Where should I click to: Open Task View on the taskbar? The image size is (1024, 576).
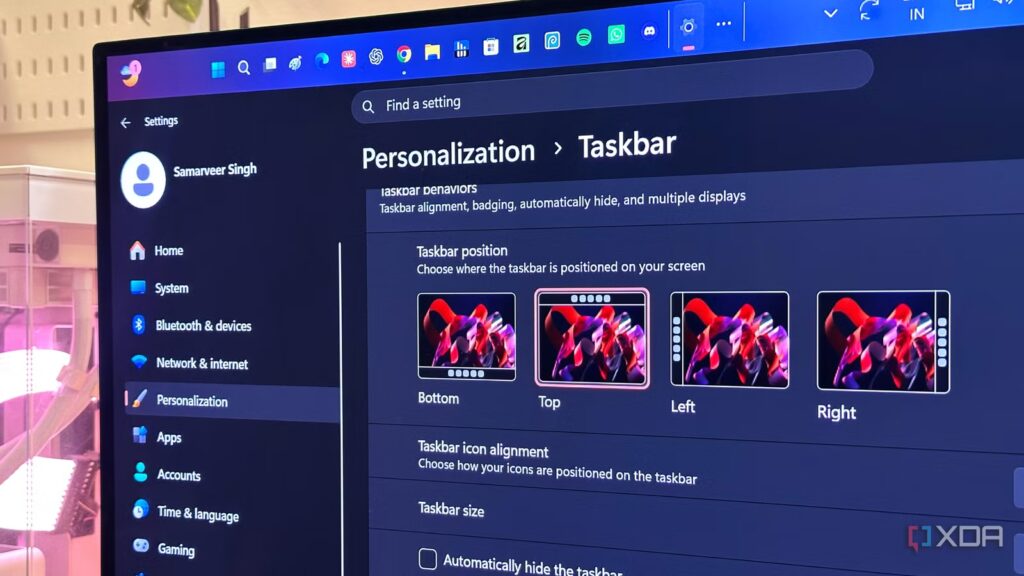click(x=270, y=64)
